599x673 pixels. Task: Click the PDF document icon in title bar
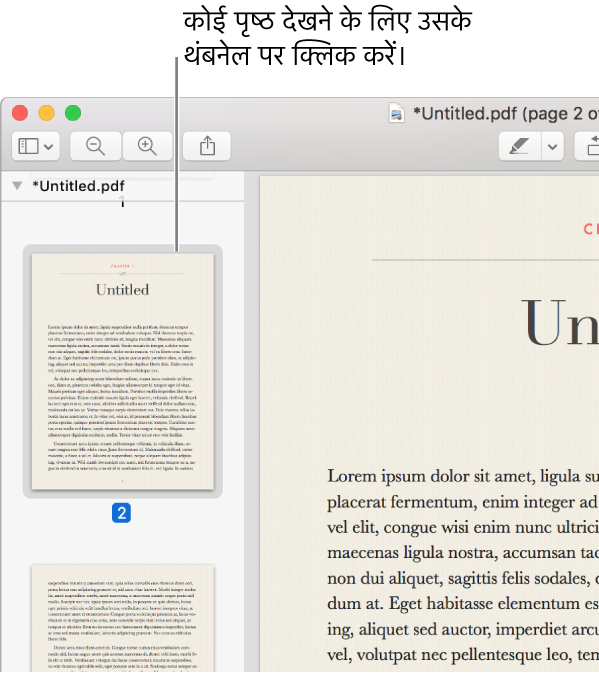[x=397, y=113]
